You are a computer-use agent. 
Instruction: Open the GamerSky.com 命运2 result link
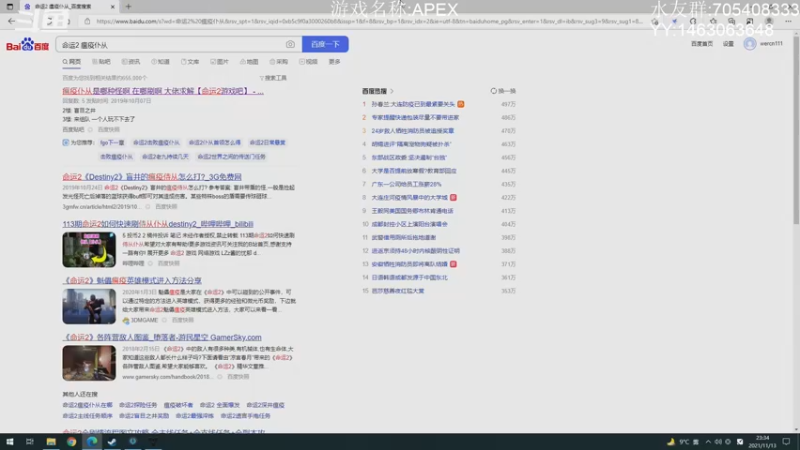(162, 337)
